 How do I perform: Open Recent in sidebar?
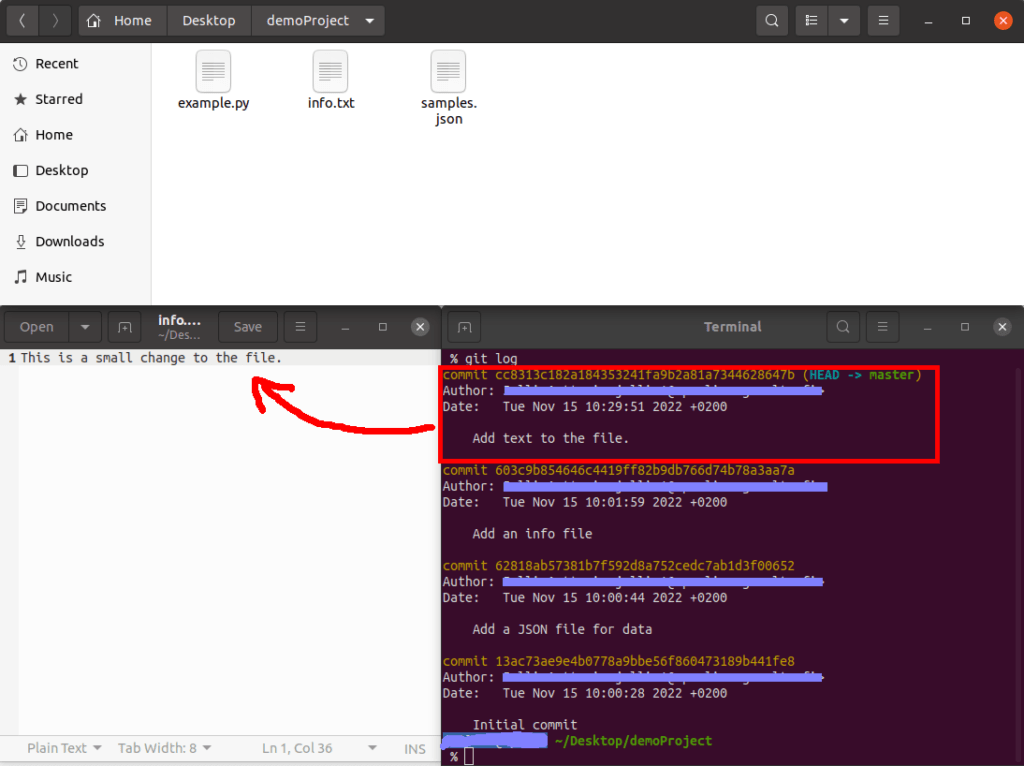point(75,64)
